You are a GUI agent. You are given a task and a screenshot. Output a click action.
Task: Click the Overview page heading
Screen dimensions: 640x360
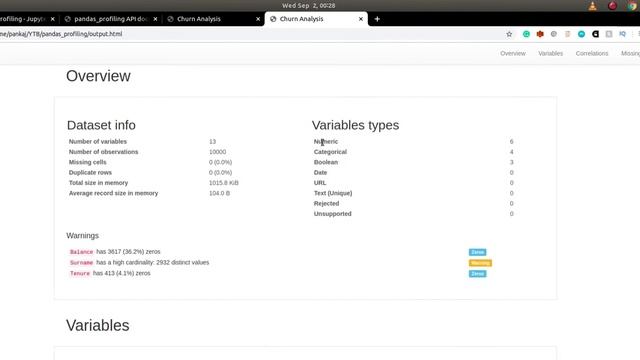point(98,76)
